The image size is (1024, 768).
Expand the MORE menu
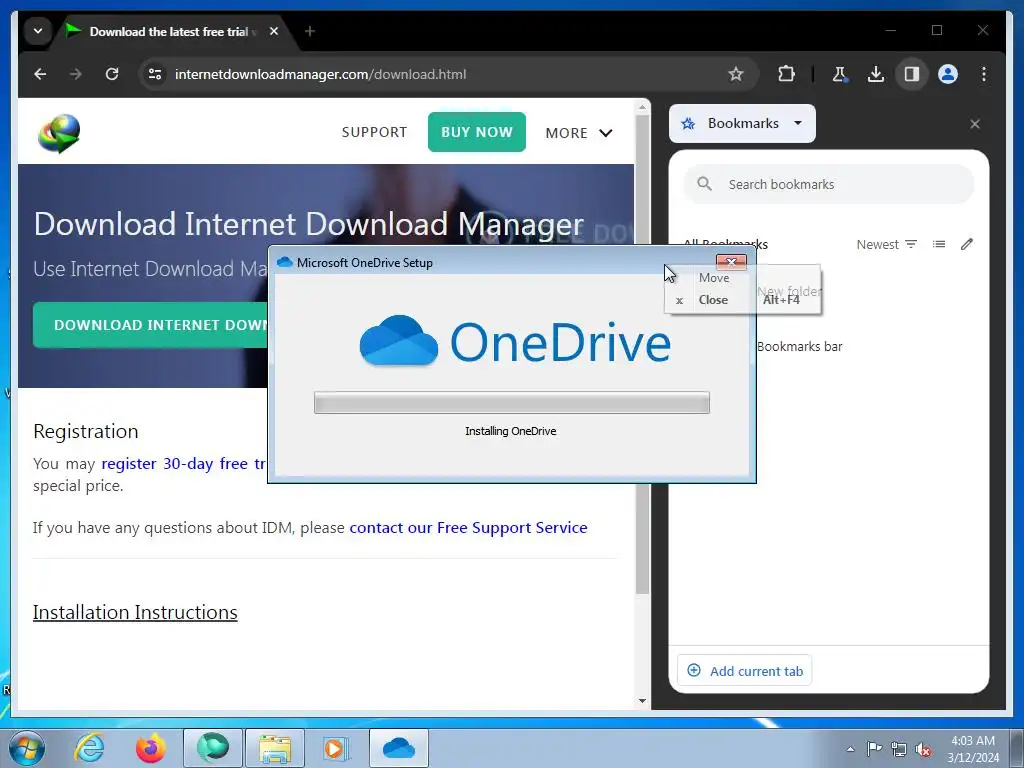[x=579, y=133]
